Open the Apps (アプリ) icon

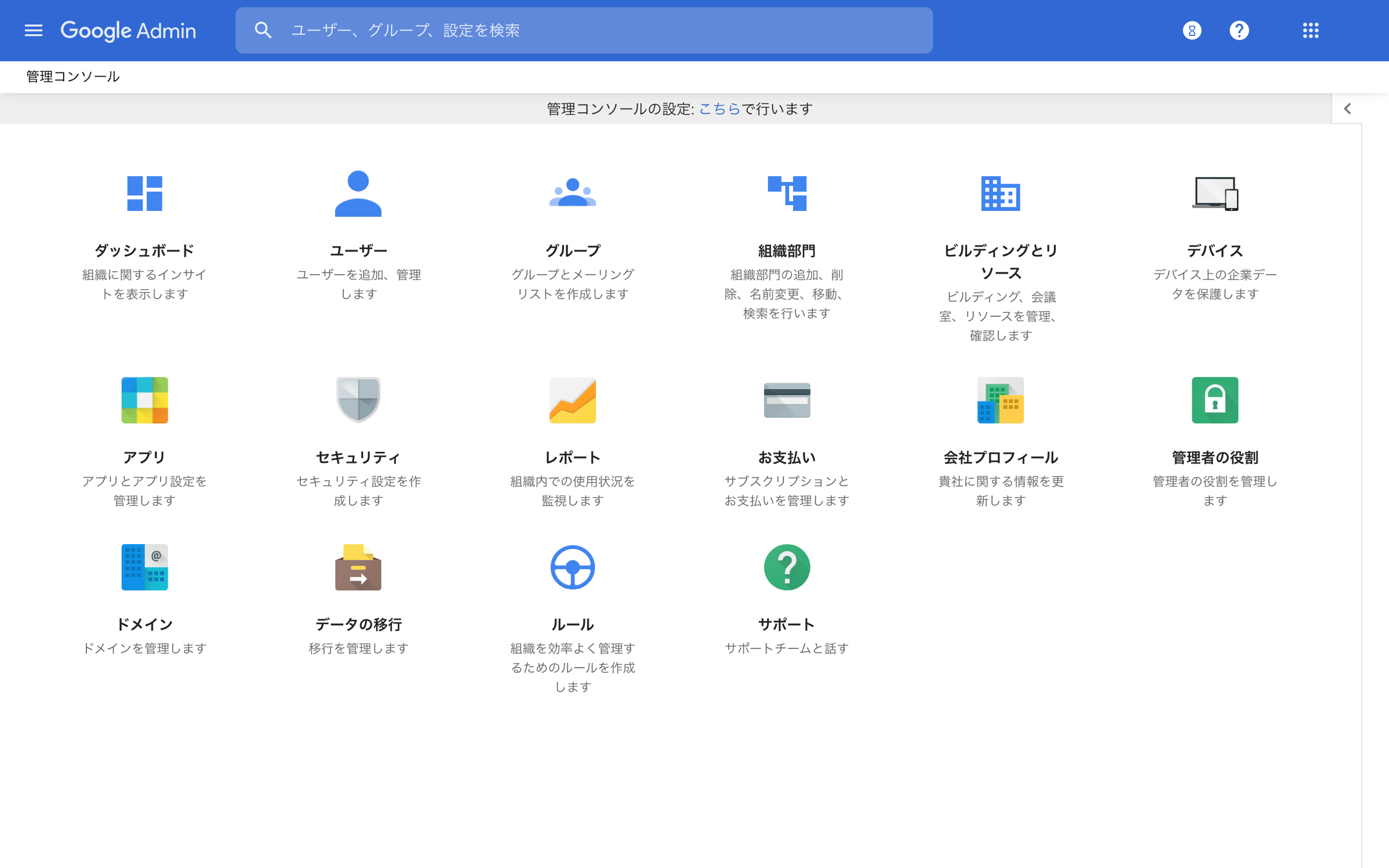pyautogui.click(x=144, y=400)
